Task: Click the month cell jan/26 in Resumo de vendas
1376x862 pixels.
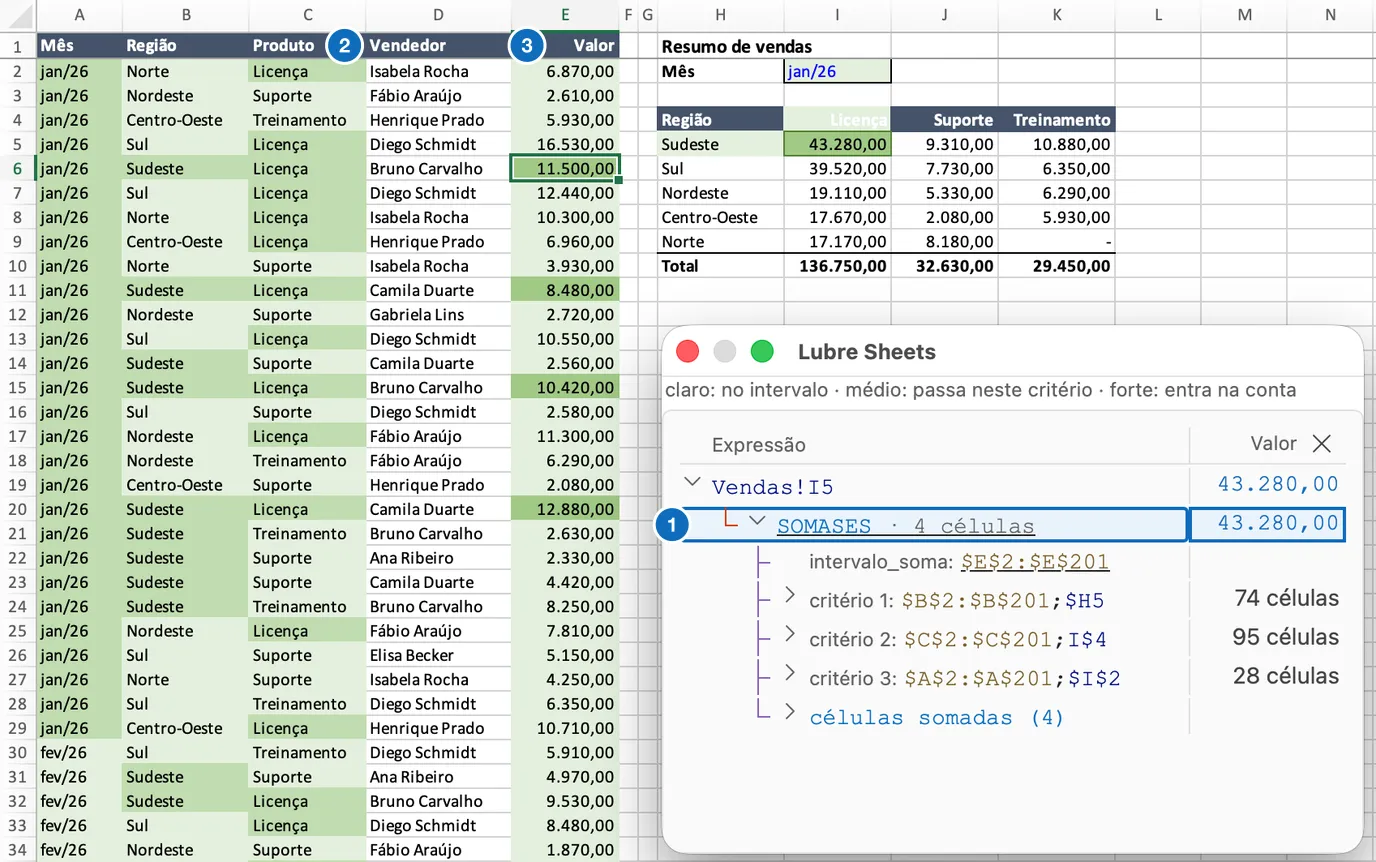Action: click(837, 71)
